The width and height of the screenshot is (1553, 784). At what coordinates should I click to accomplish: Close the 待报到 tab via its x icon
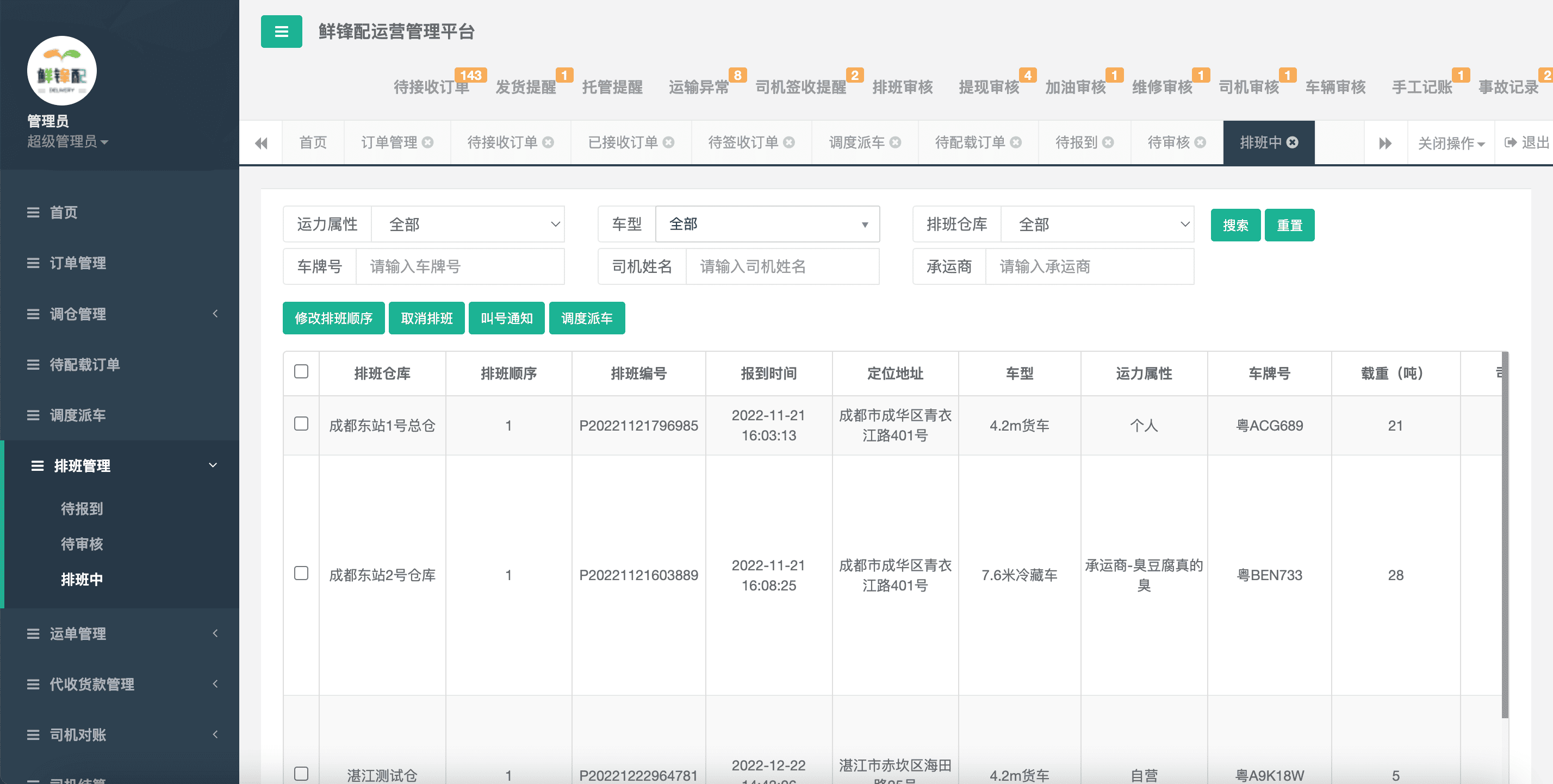click(x=1108, y=142)
